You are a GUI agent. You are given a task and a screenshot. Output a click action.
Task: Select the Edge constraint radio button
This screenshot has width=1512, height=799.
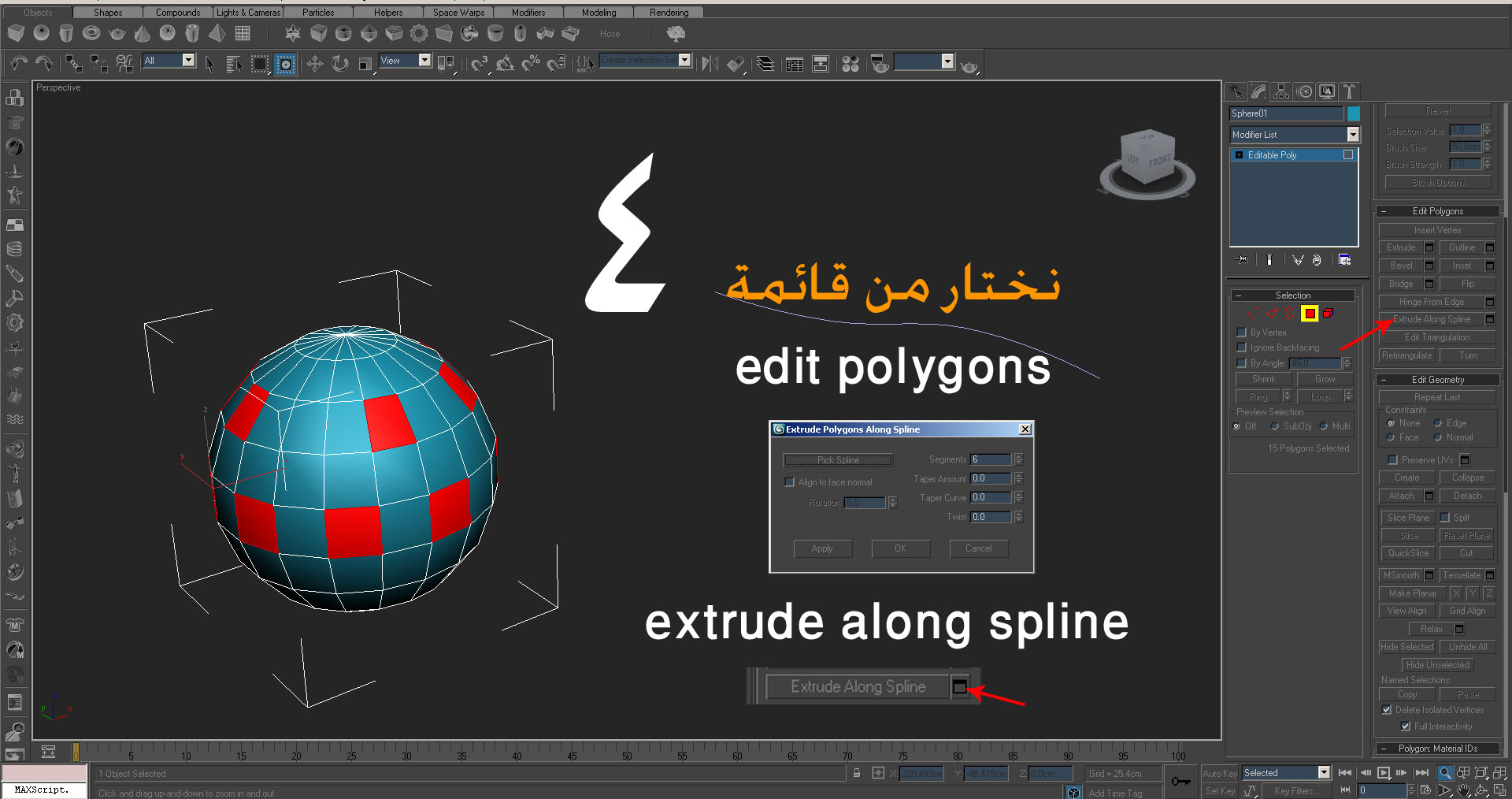(1438, 424)
